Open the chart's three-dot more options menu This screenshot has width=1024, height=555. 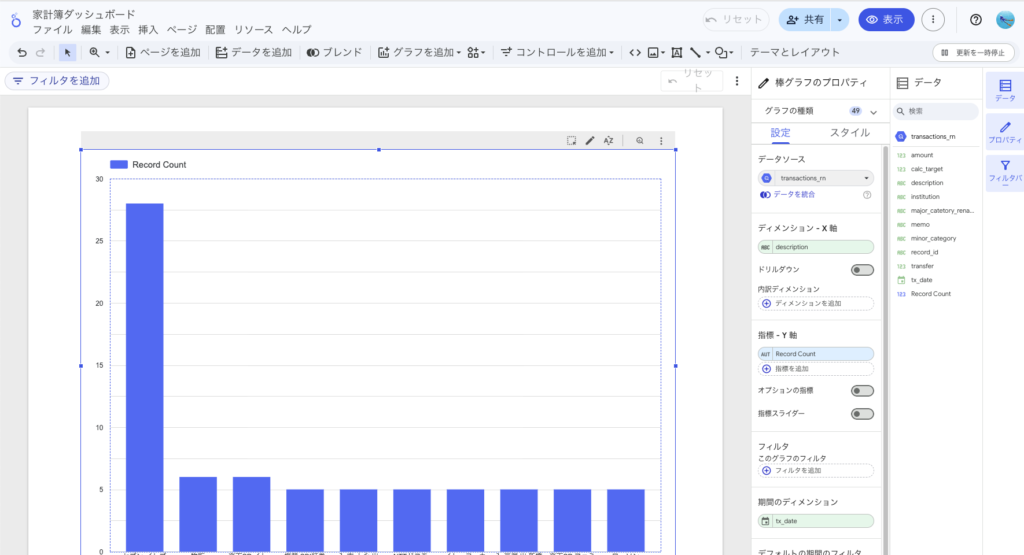(661, 141)
